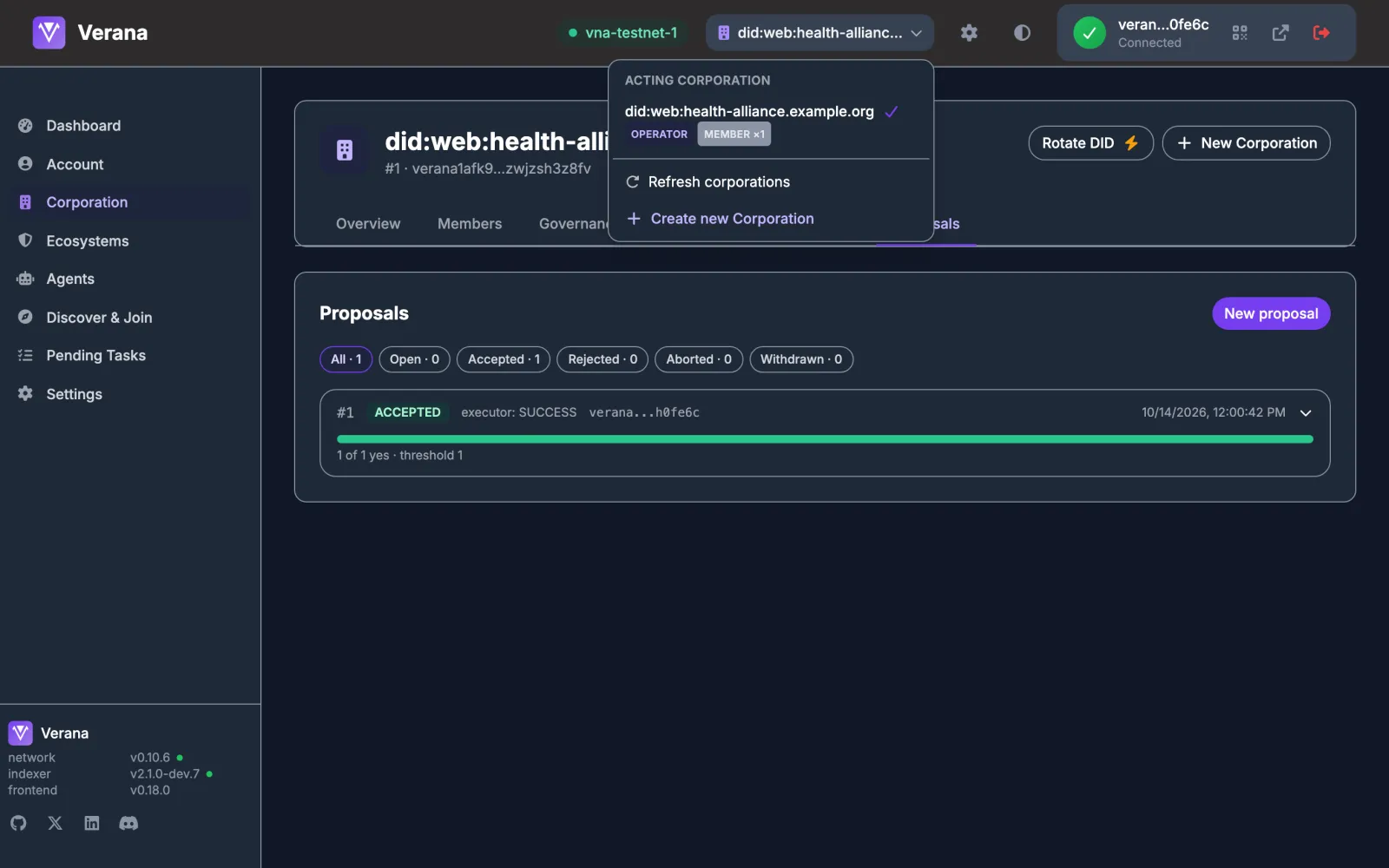Viewport: 1389px width, 868px height.
Task: Open LinkedIn link in footer
Action: pos(92,823)
